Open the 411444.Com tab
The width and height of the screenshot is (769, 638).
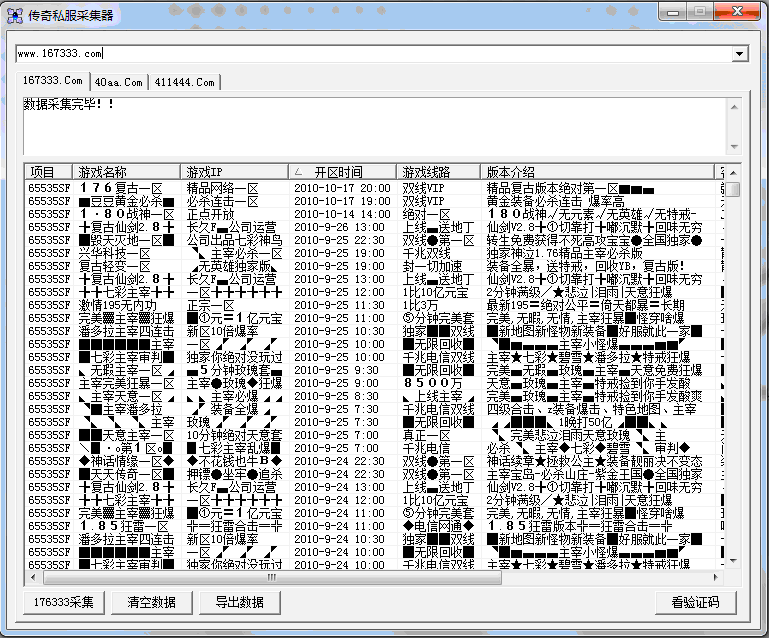point(185,82)
